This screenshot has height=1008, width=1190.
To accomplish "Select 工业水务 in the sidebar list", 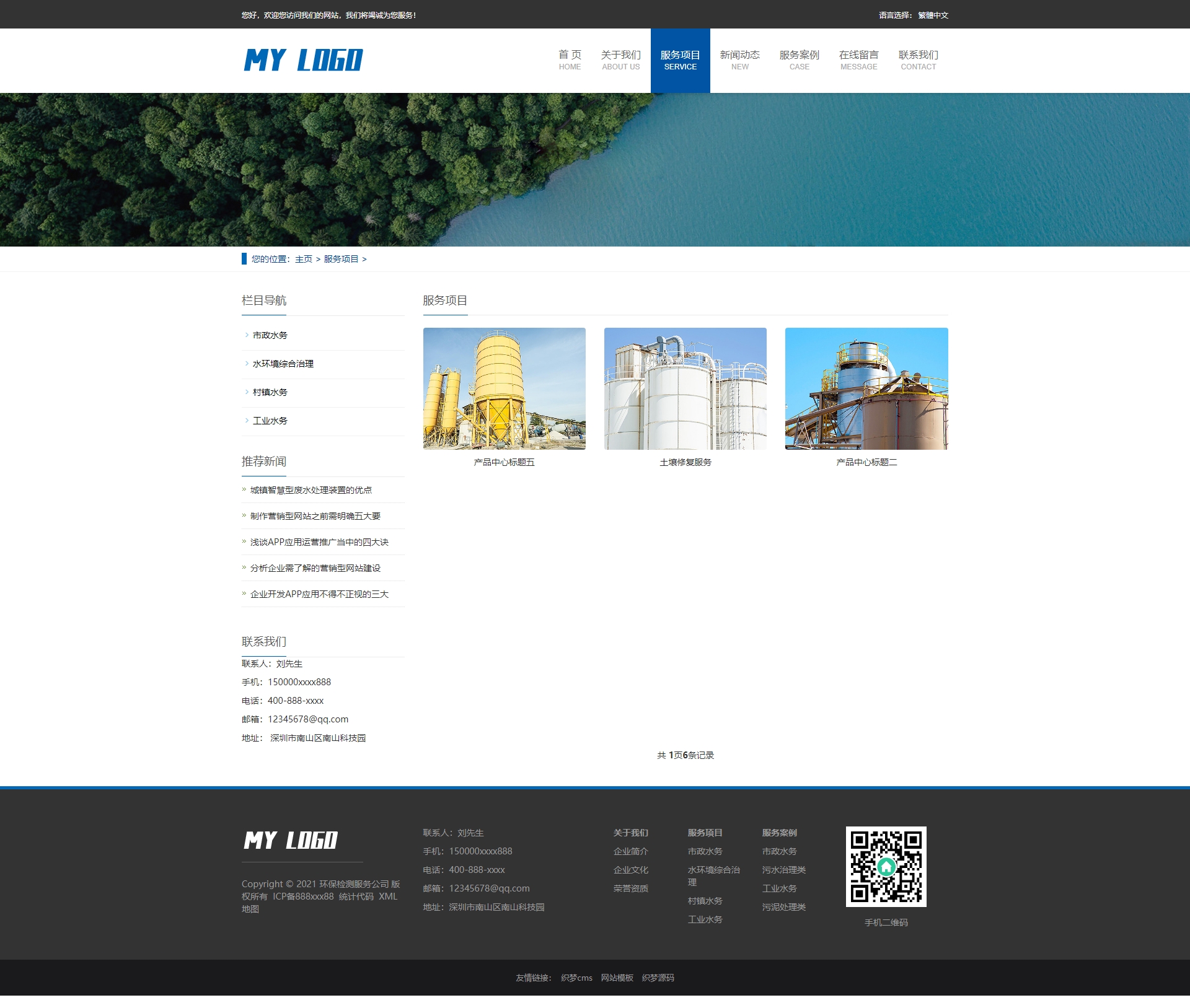I will 270,421.
